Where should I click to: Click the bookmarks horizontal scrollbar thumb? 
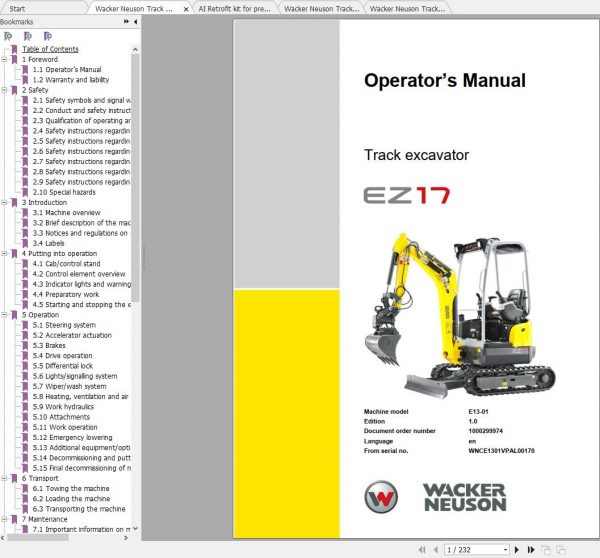pos(38,538)
